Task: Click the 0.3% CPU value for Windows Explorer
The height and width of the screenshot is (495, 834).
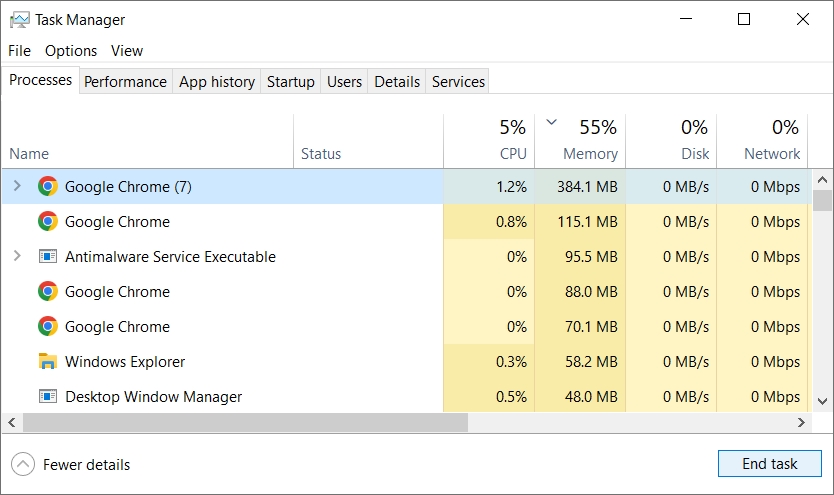Action: click(511, 362)
